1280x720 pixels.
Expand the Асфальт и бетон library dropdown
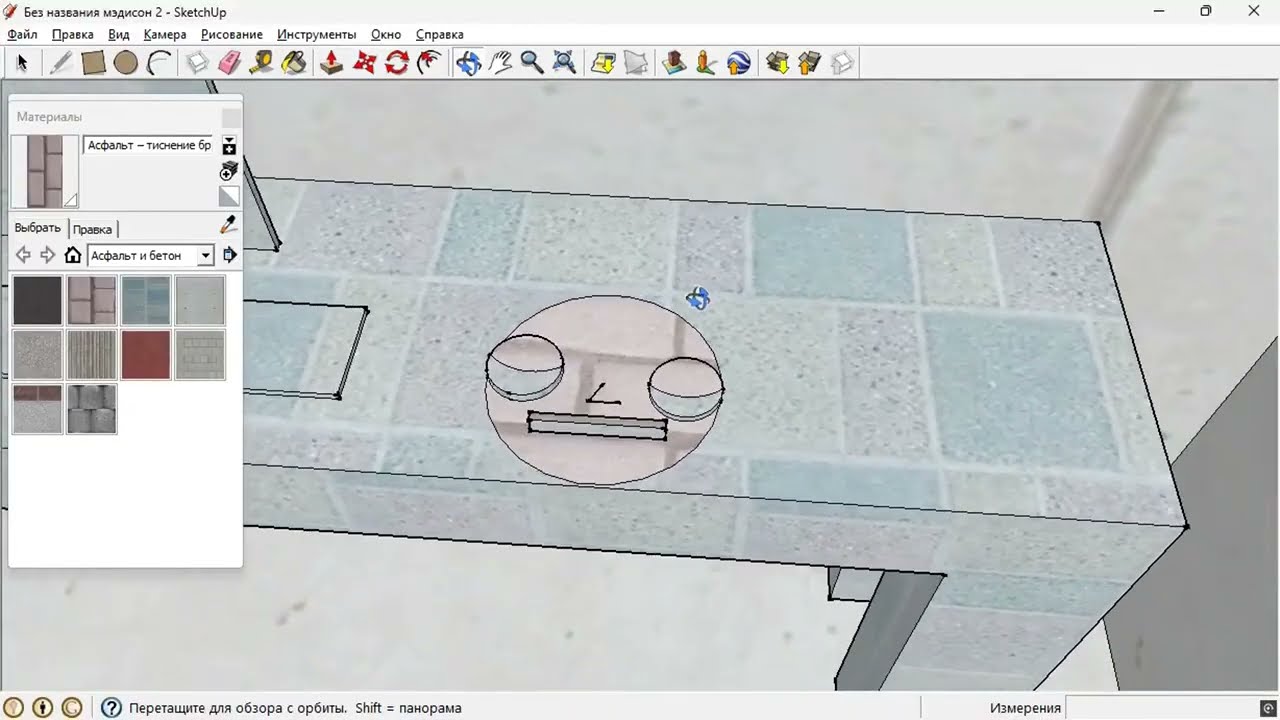(x=205, y=256)
